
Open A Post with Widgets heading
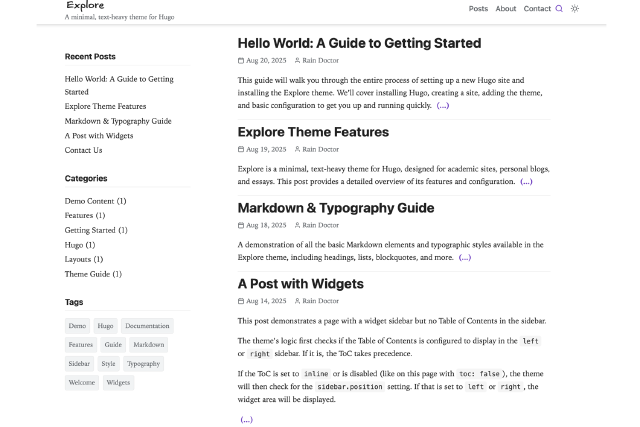[x=300, y=284]
